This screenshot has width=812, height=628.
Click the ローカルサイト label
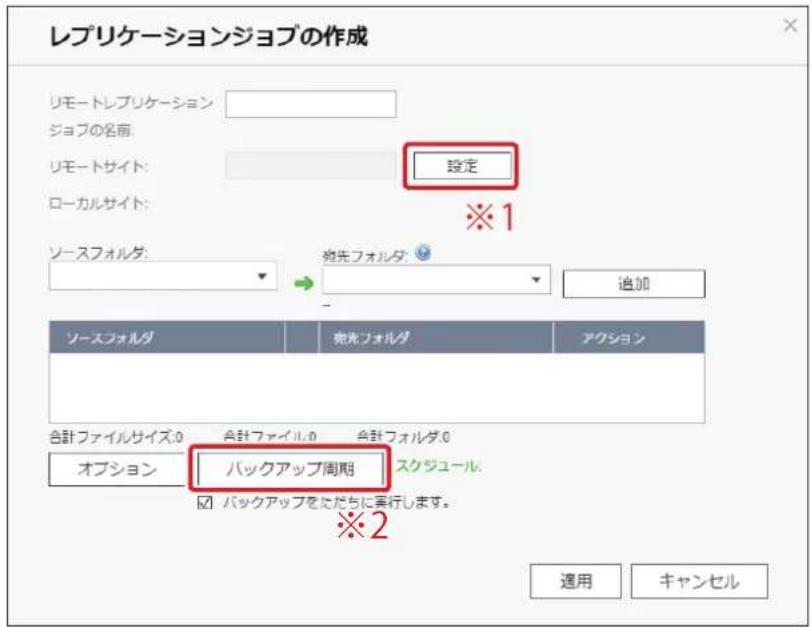coord(98,203)
